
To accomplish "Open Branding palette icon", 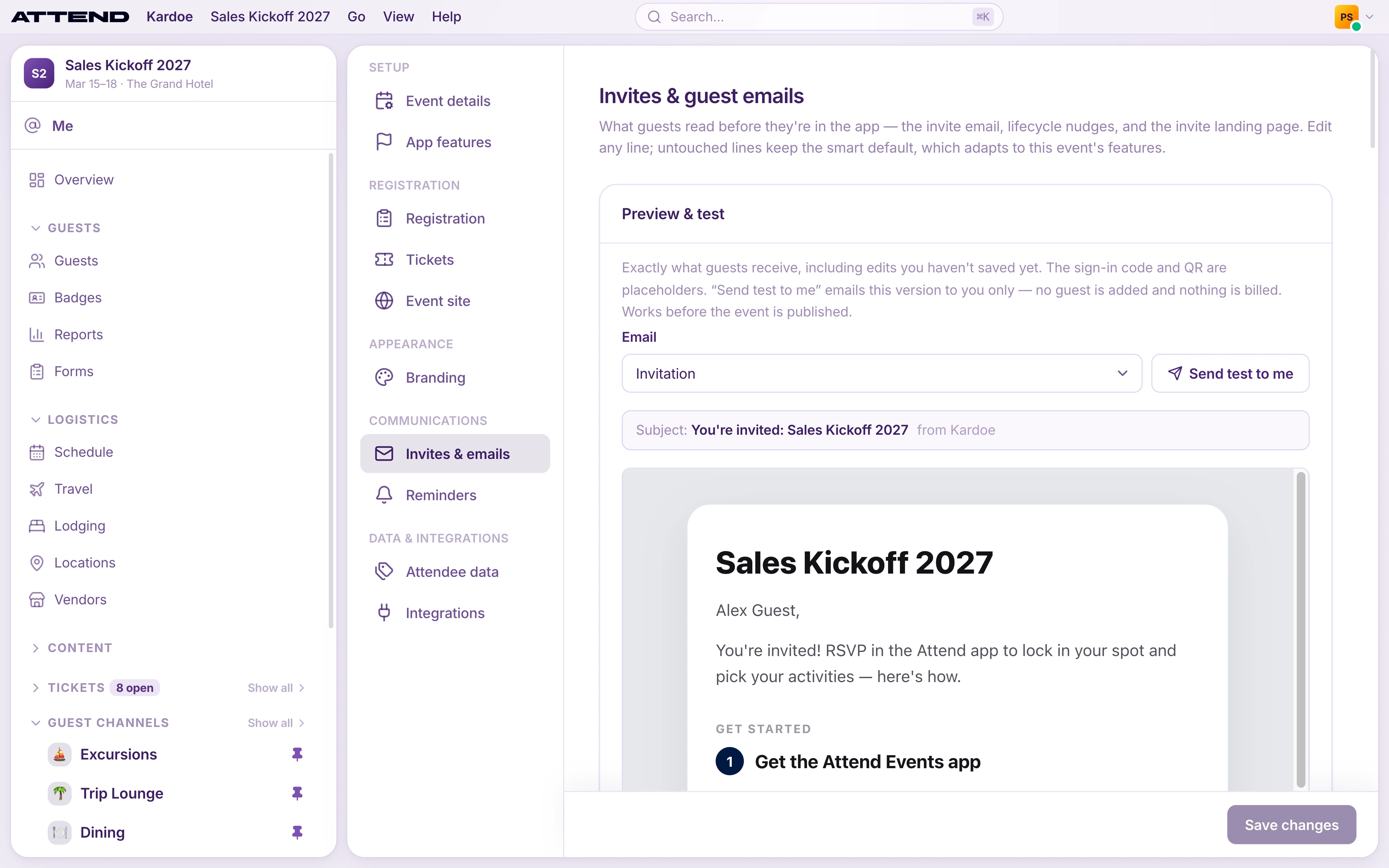I will pos(384,377).
